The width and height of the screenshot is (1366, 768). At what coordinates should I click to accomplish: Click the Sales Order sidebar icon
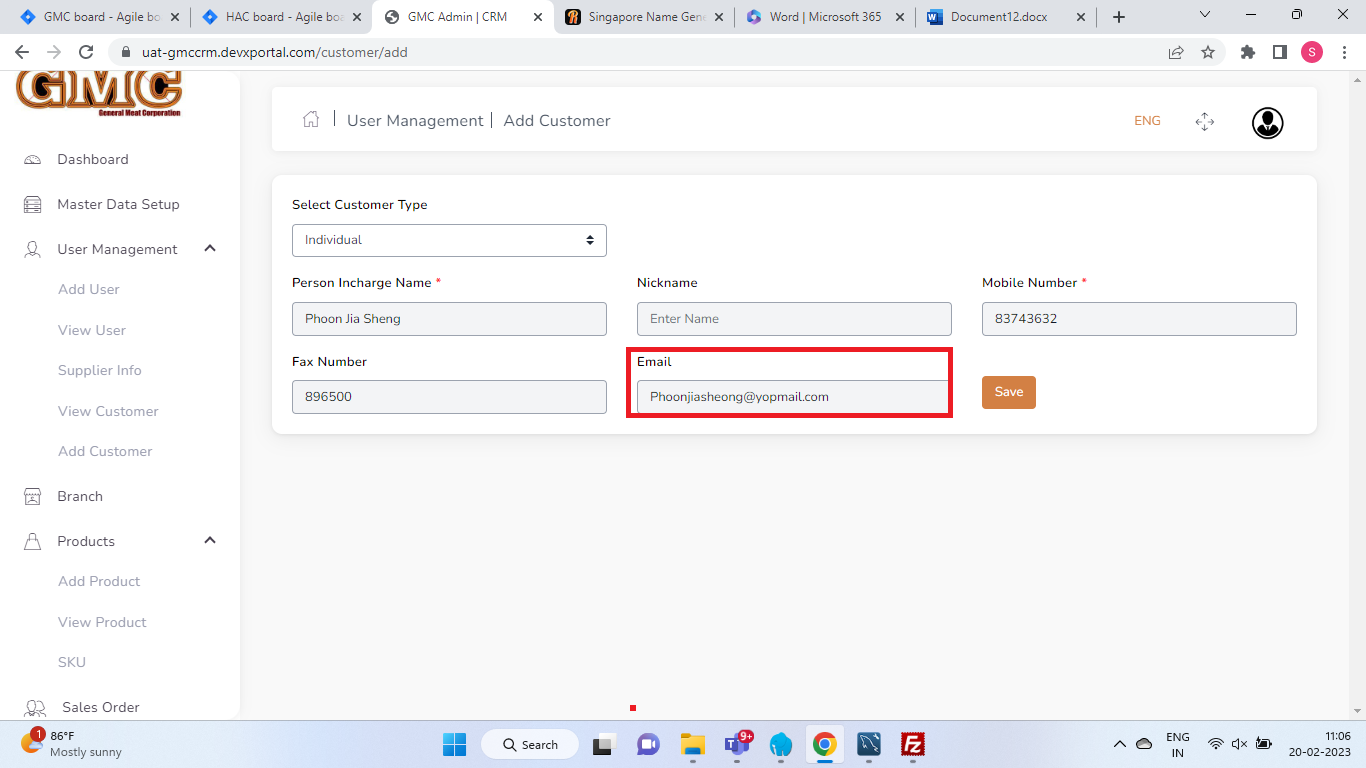(x=35, y=708)
